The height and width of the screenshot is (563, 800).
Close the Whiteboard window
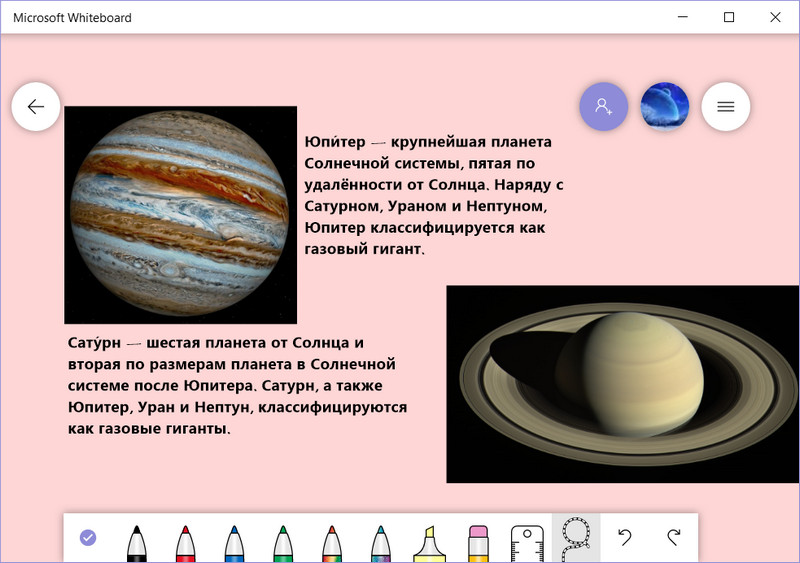pyautogui.click(x=776, y=17)
